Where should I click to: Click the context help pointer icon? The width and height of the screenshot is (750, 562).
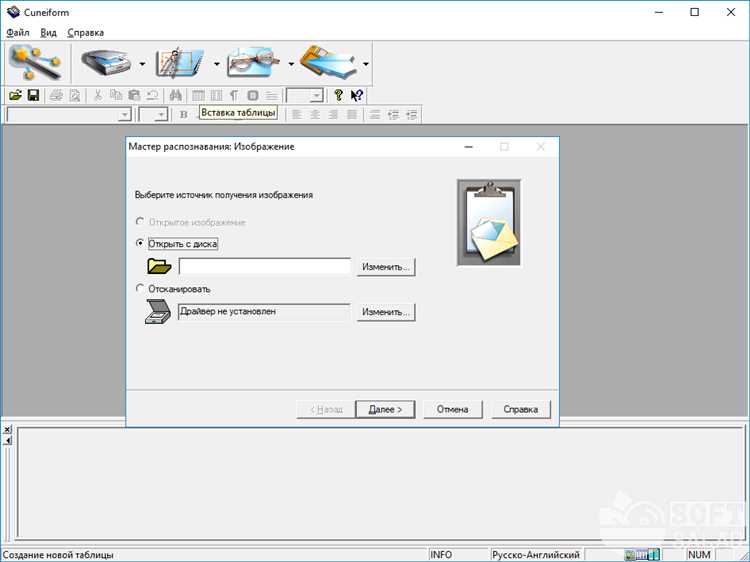[357, 95]
